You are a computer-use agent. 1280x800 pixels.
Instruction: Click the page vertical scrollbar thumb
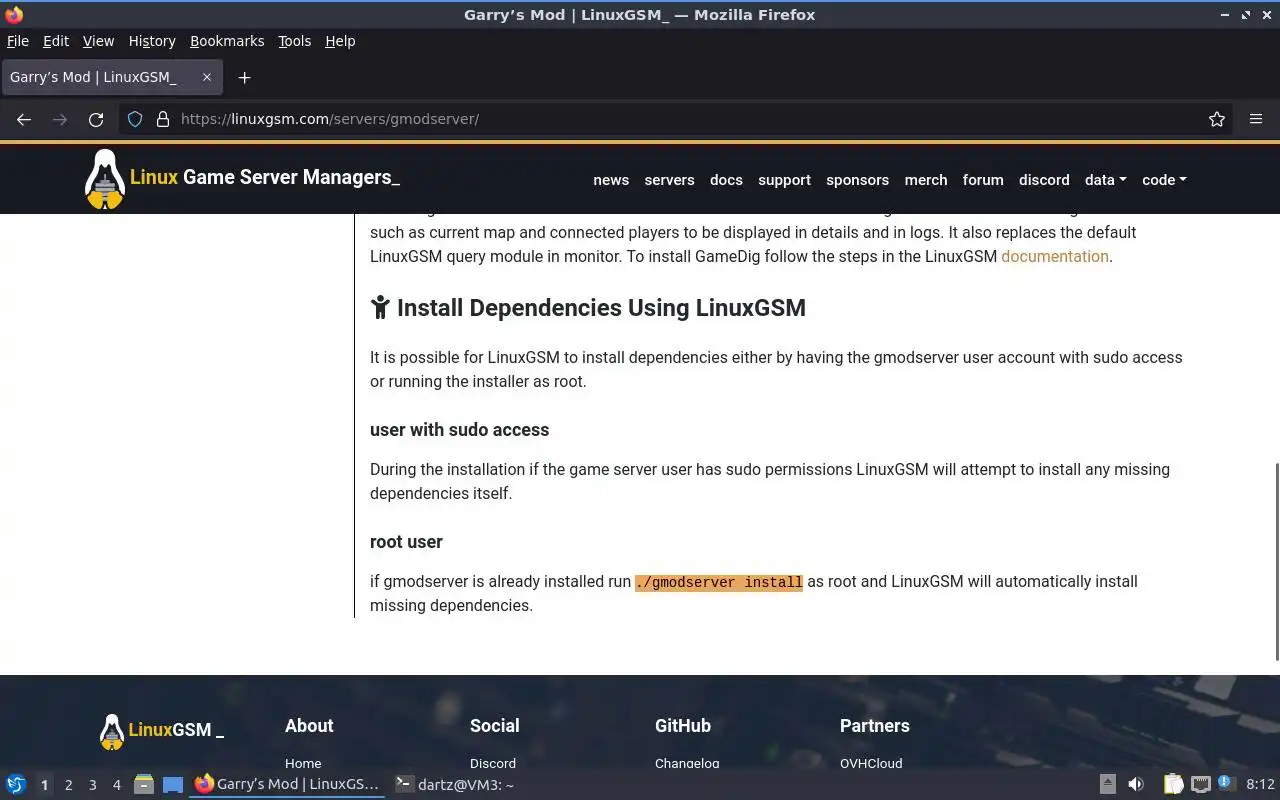(1277, 560)
